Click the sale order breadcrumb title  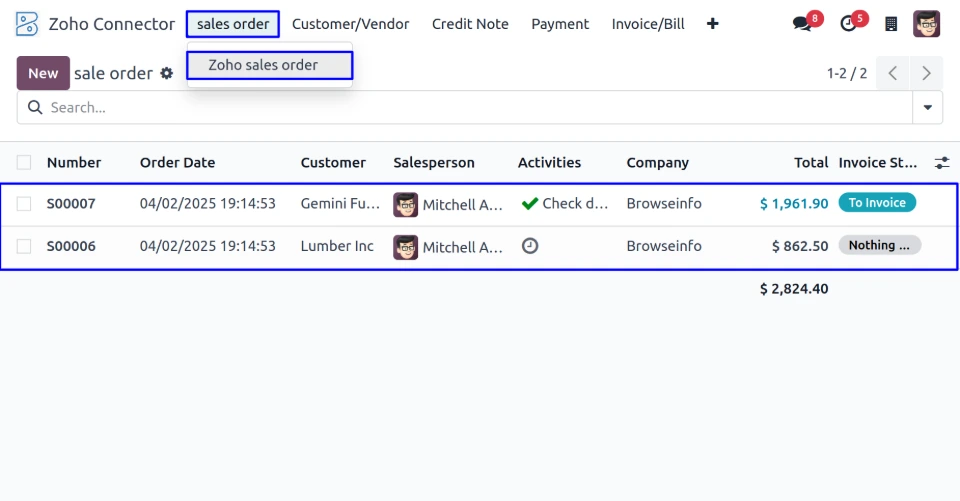coord(113,73)
